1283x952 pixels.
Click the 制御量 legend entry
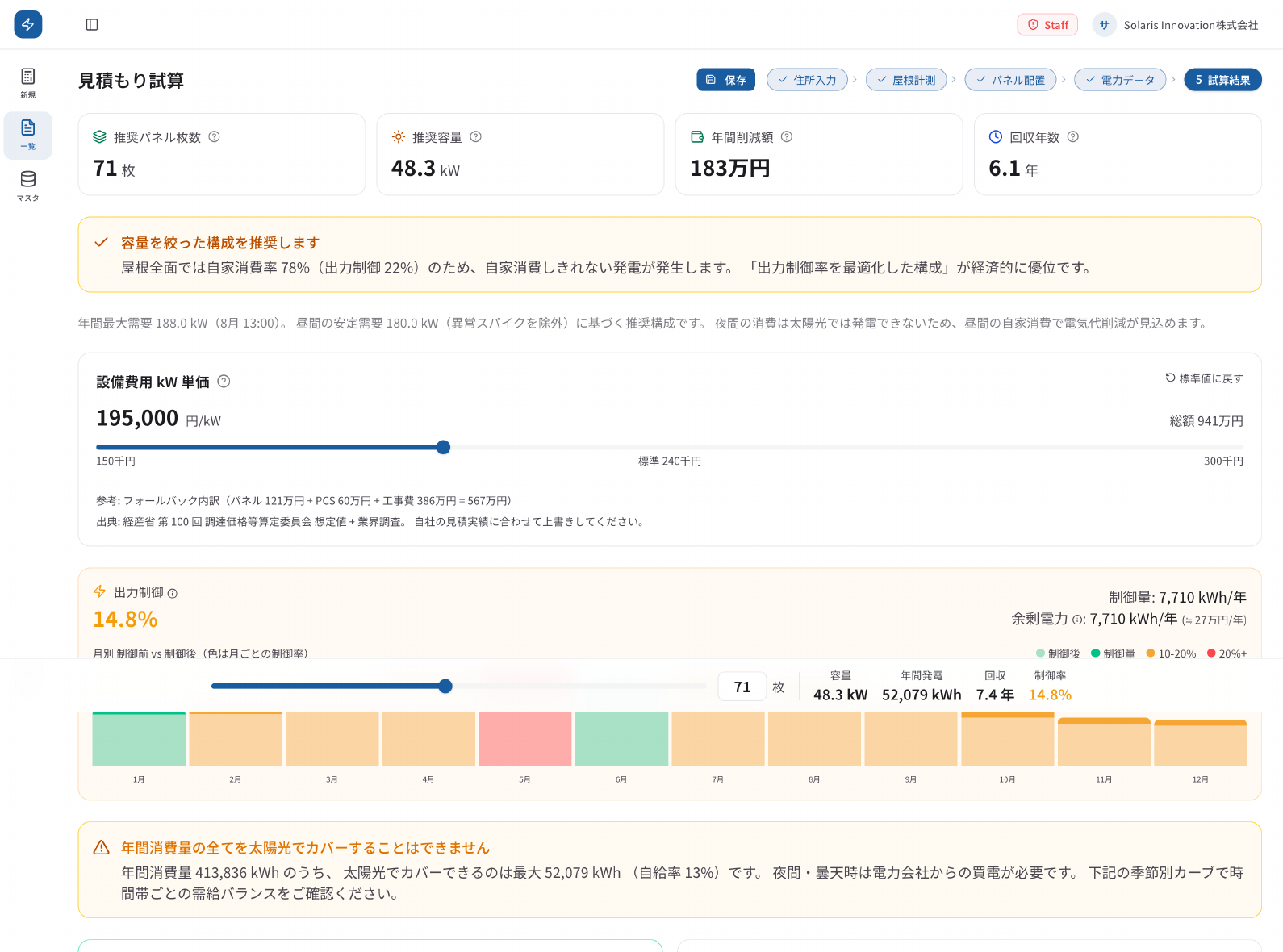point(1114,653)
